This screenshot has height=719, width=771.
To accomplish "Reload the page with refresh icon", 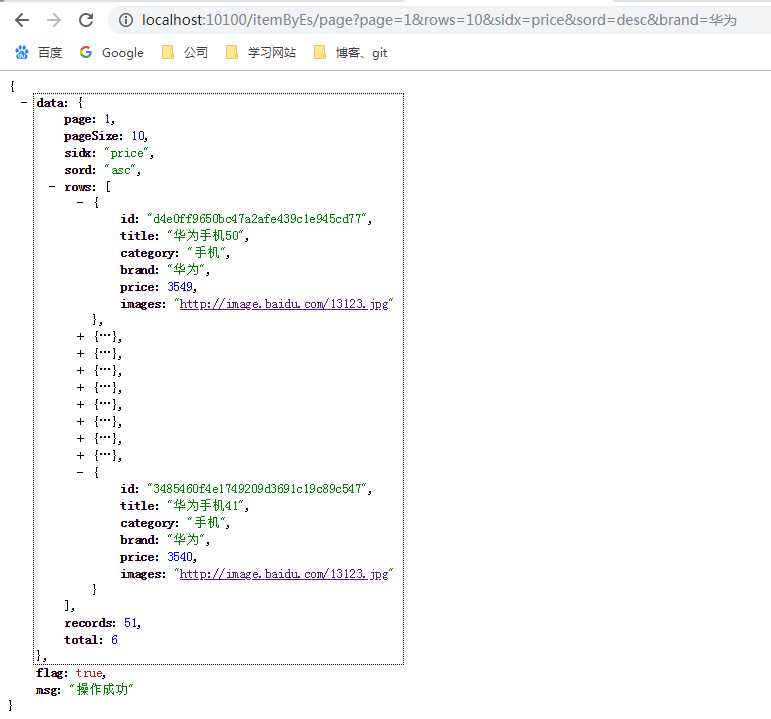I will tap(87, 20).
